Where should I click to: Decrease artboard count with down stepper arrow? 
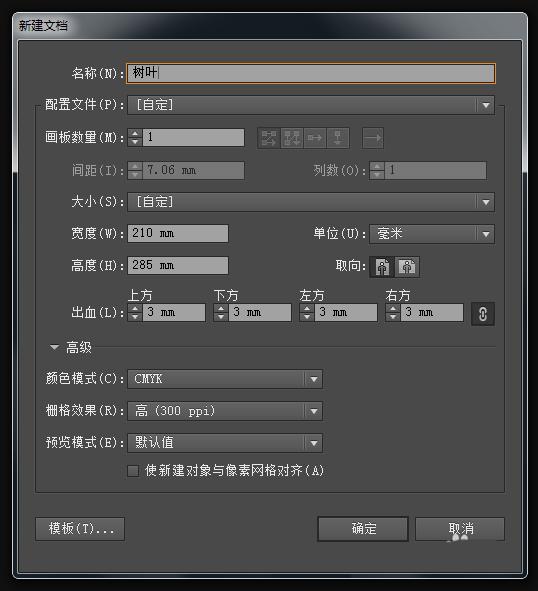[135, 142]
